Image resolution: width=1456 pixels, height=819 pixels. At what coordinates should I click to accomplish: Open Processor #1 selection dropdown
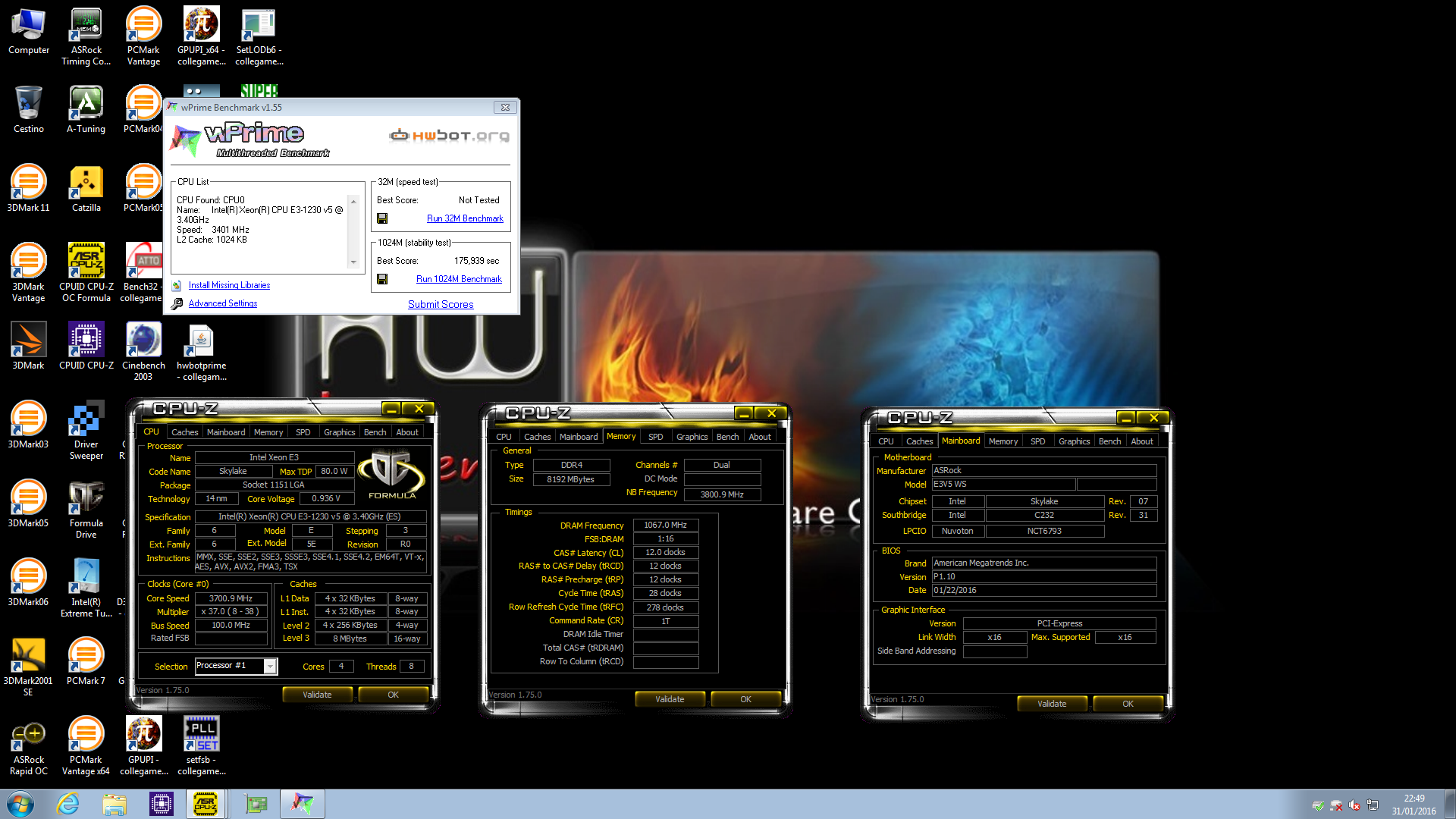point(269,666)
